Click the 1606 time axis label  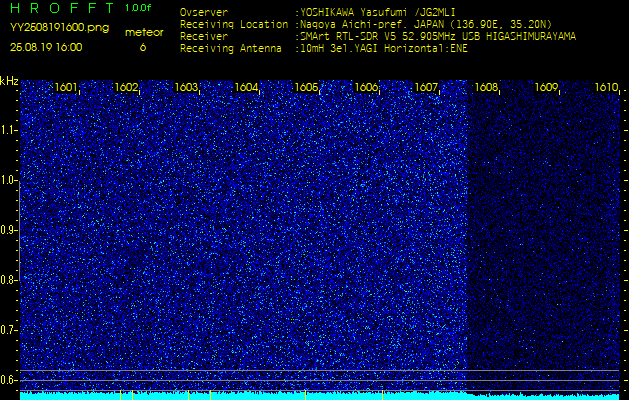(x=366, y=87)
